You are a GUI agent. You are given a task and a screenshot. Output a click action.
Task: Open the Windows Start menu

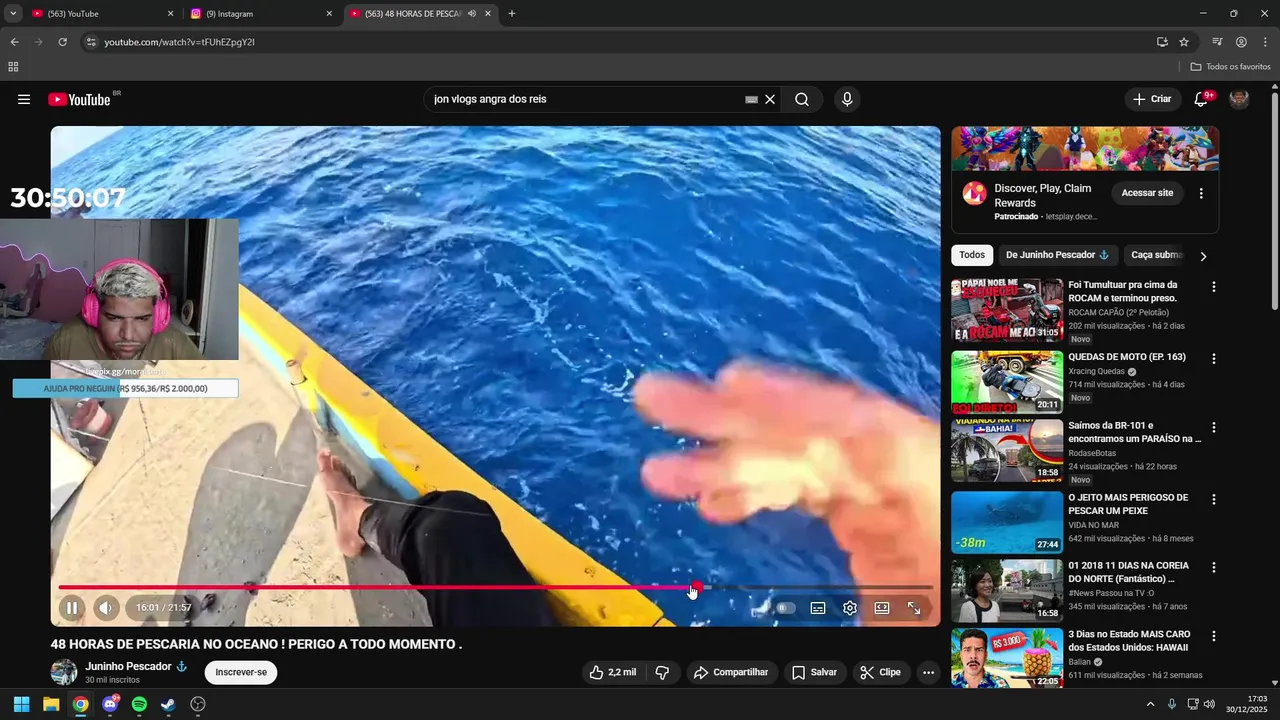click(x=21, y=704)
